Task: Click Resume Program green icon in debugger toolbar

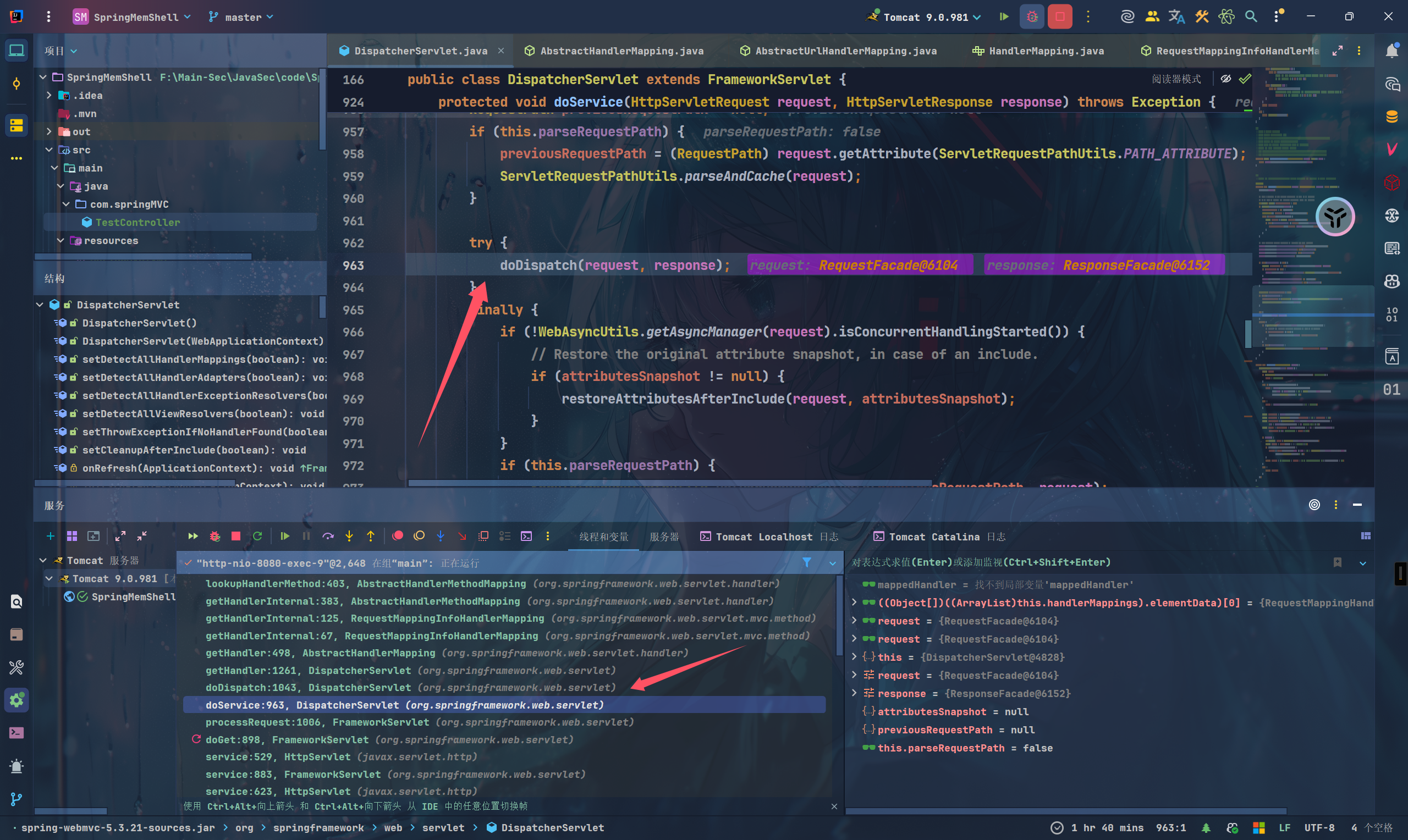Action: click(x=285, y=536)
